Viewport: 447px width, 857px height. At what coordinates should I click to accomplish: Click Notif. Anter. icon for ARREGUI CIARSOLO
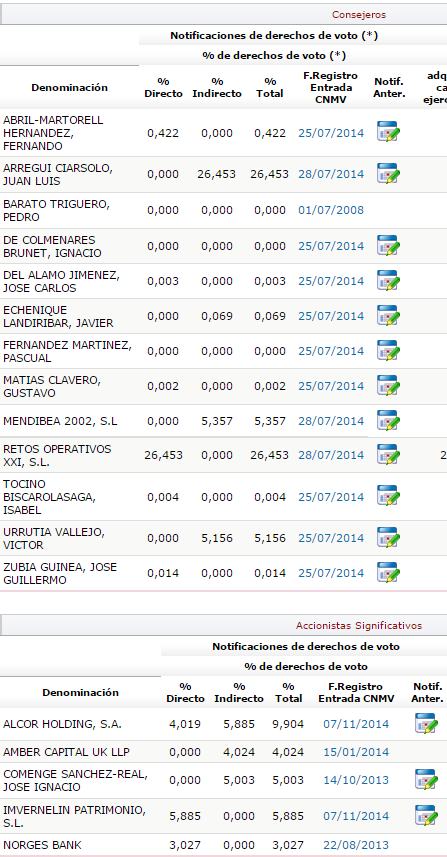point(389,173)
